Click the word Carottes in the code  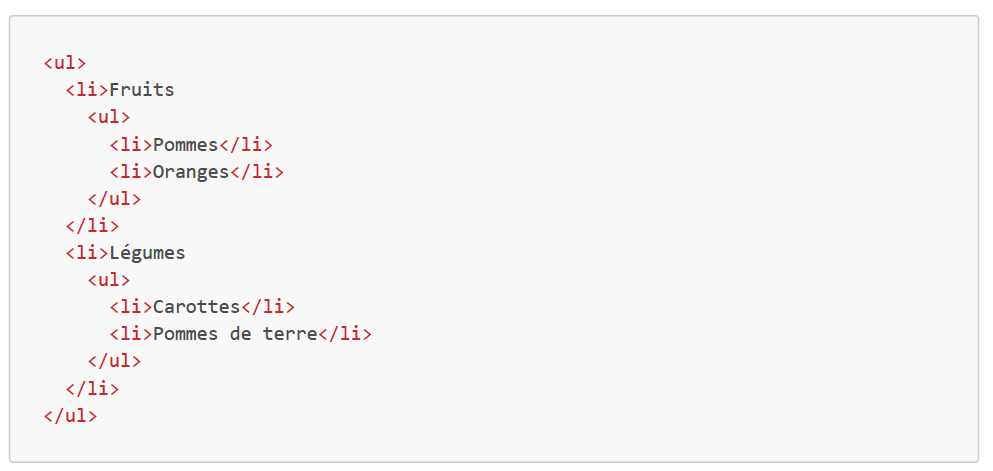[197, 307]
